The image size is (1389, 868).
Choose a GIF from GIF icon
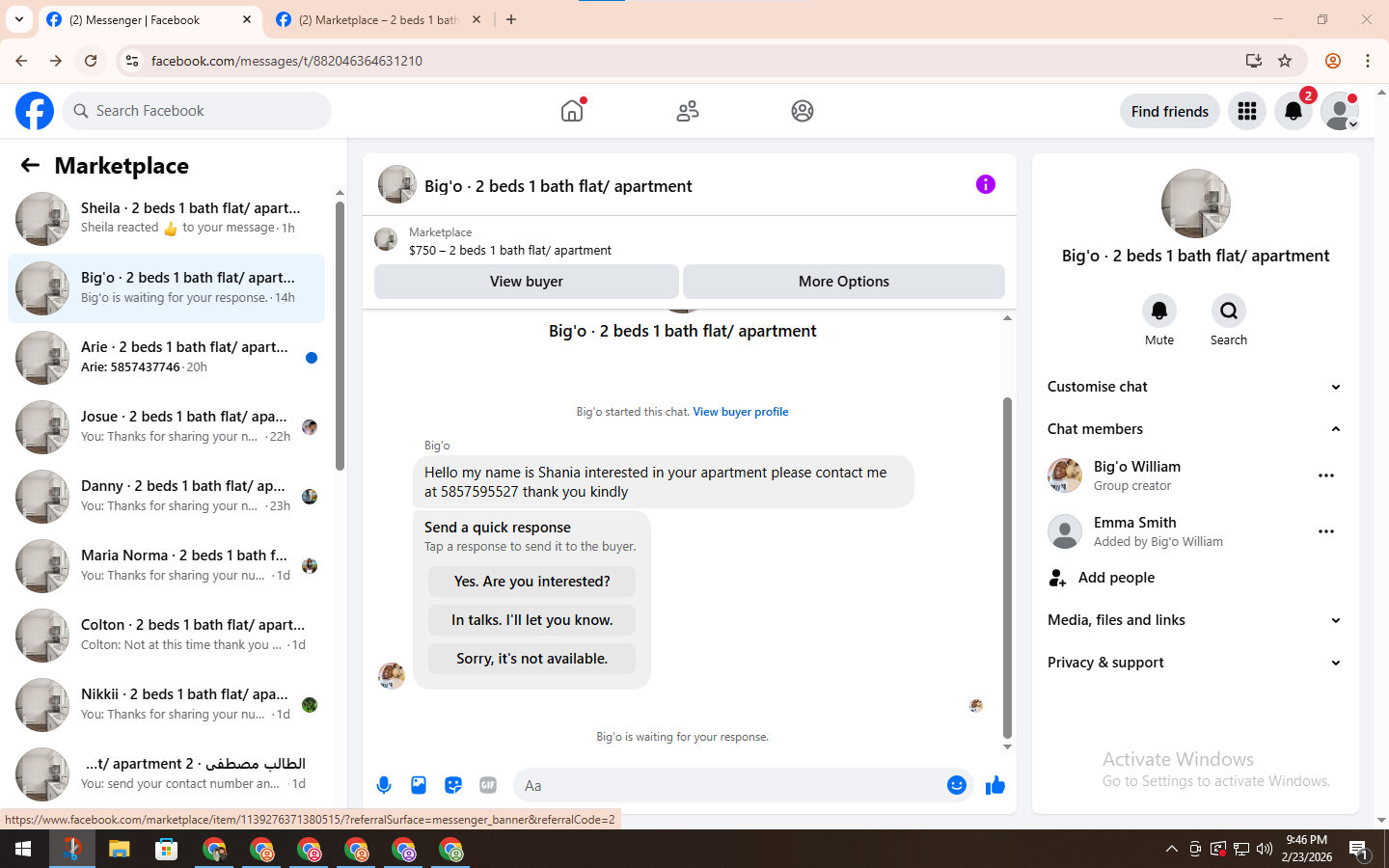pyautogui.click(x=488, y=785)
